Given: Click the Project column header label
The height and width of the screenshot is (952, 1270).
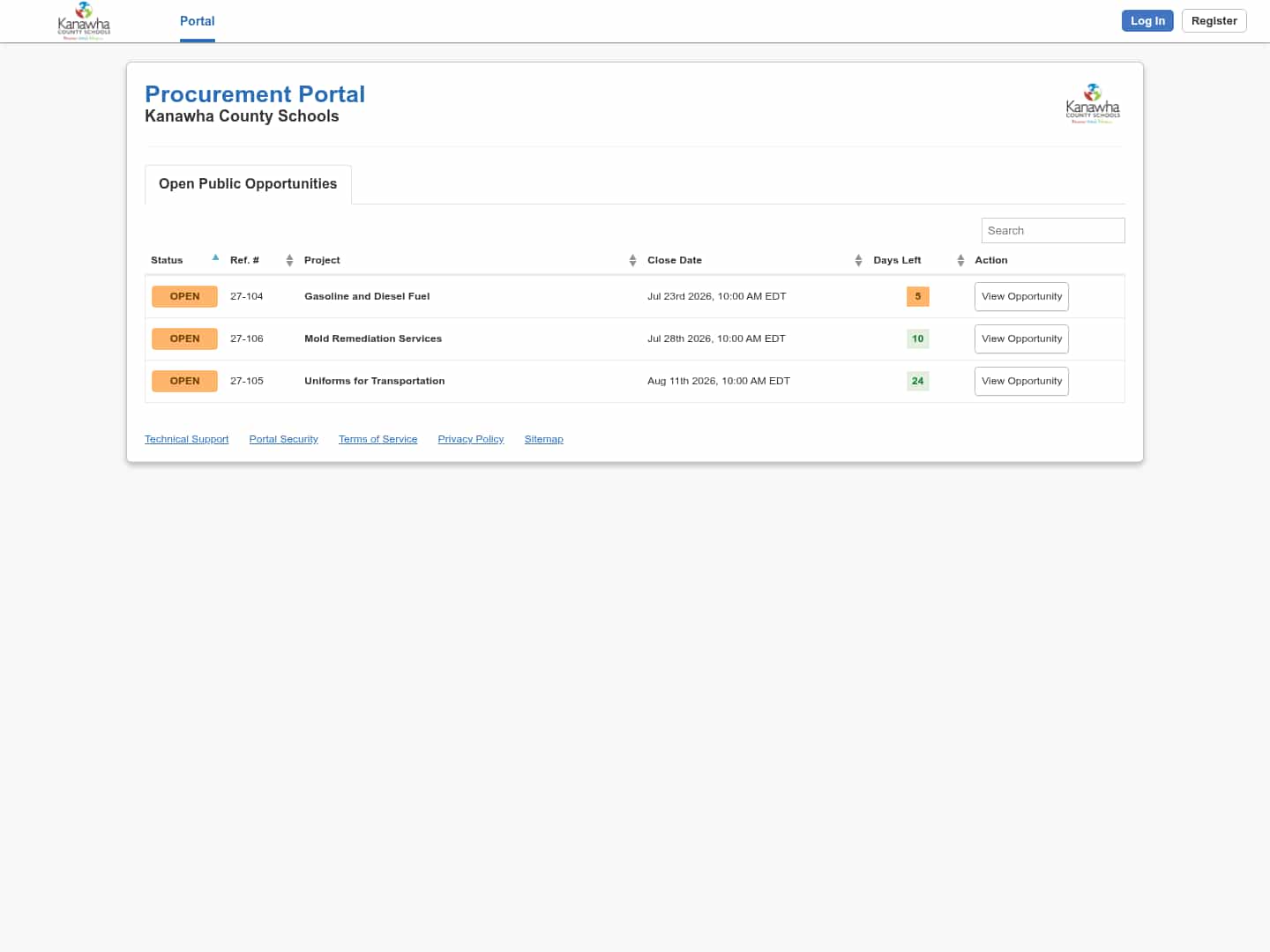Looking at the screenshot, I should point(322,260).
